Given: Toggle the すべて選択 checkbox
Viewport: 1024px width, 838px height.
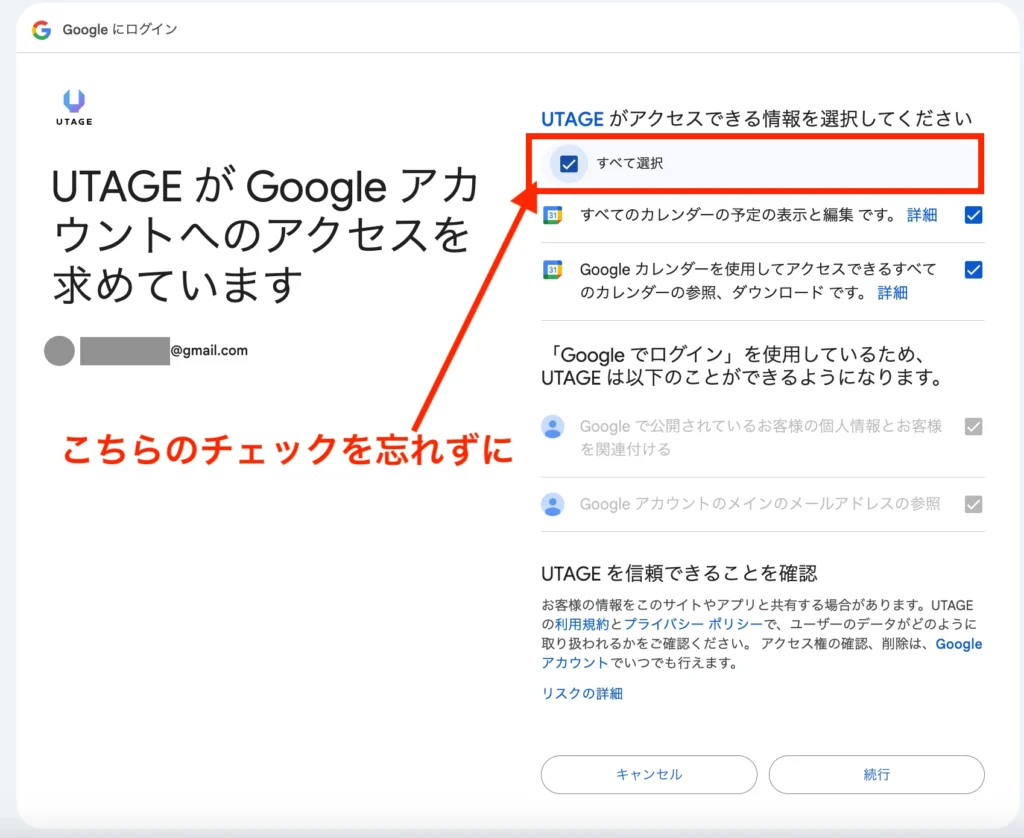Looking at the screenshot, I should [569, 163].
